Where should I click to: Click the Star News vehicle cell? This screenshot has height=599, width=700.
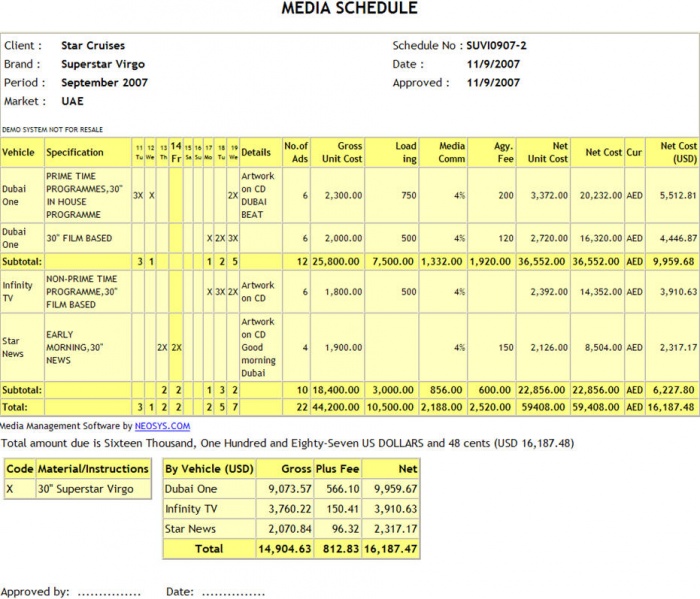(22, 347)
